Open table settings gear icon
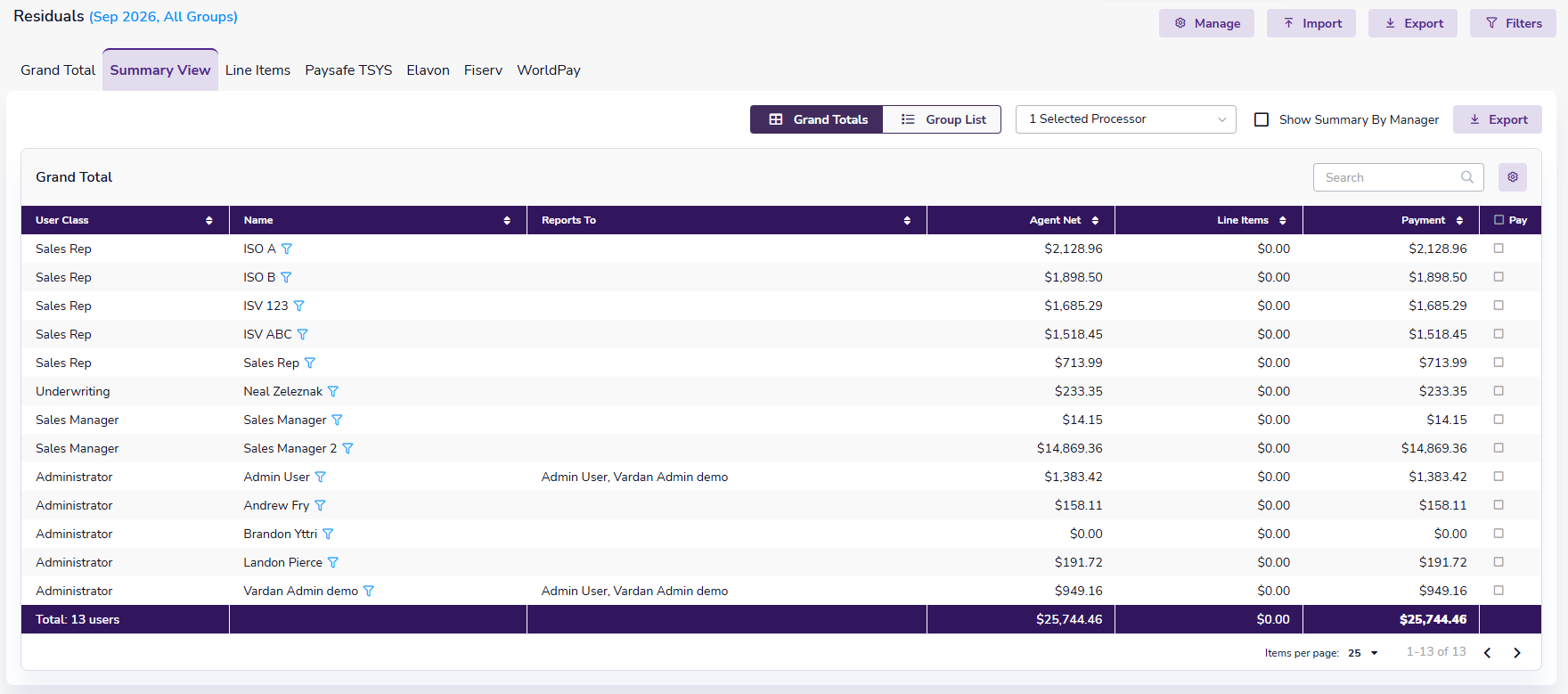Image resolution: width=1568 pixels, height=694 pixels. 1513,177
